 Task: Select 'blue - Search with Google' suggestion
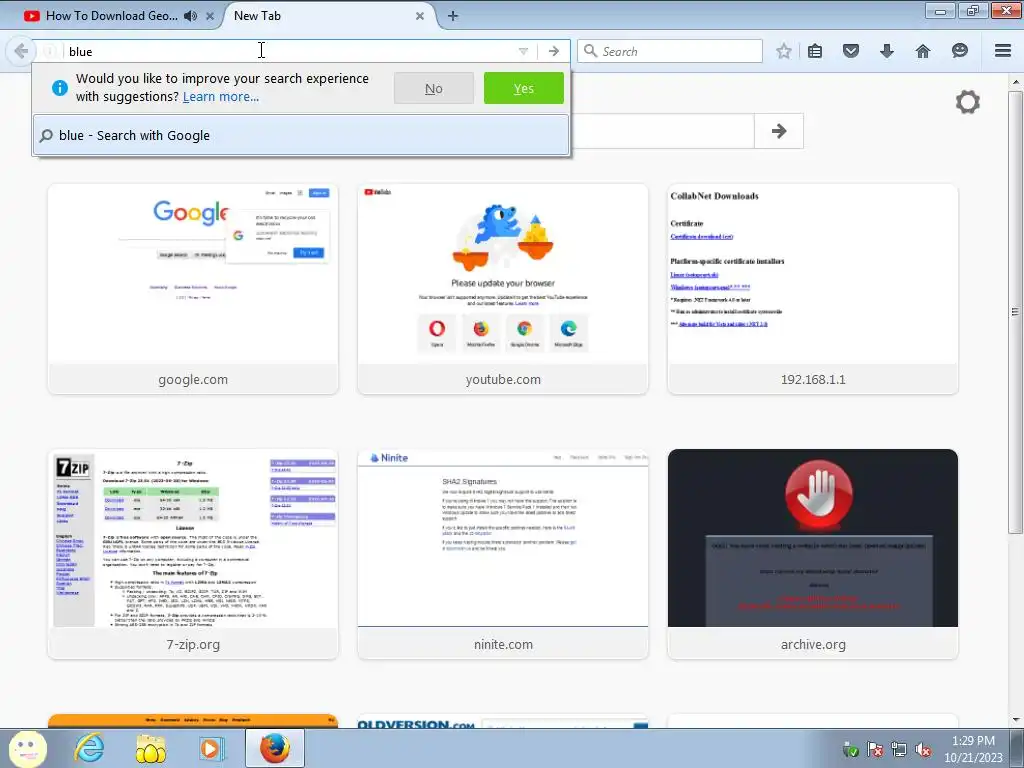click(x=300, y=135)
